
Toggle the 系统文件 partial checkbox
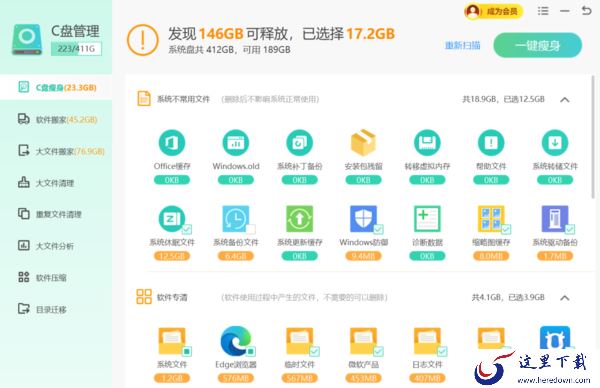click(x=187, y=351)
